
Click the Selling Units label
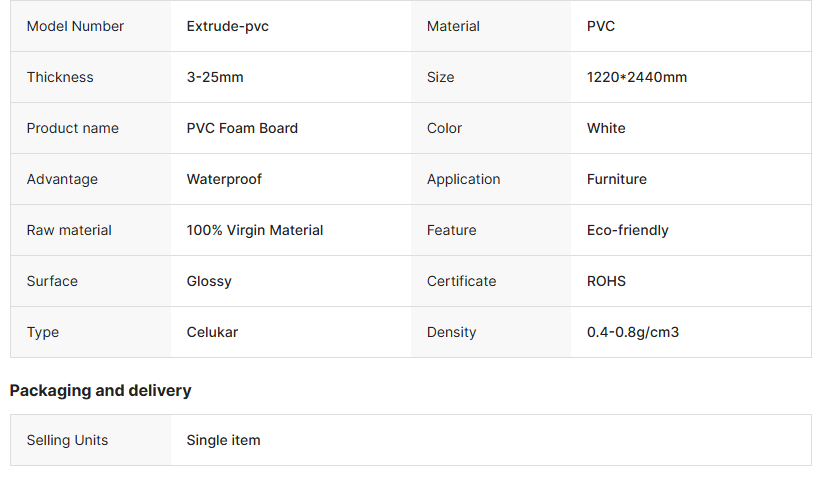point(67,440)
